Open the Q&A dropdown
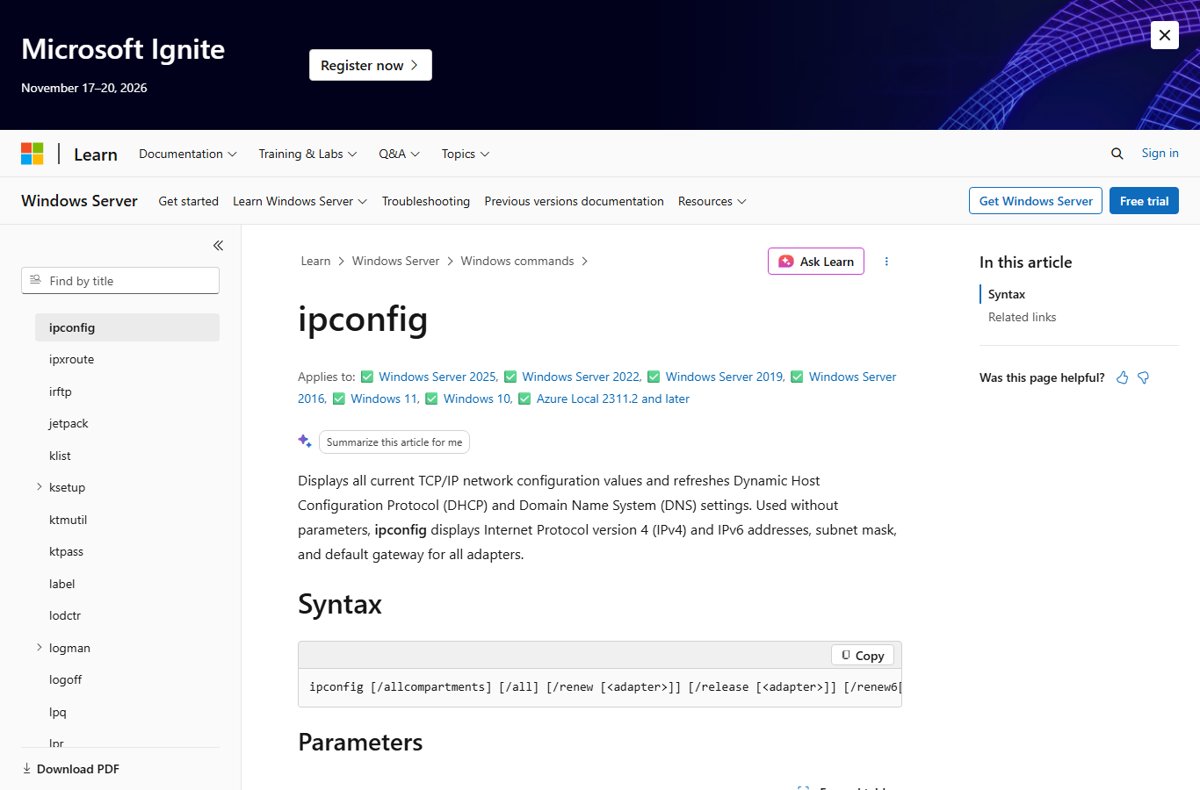 [x=399, y=154]
